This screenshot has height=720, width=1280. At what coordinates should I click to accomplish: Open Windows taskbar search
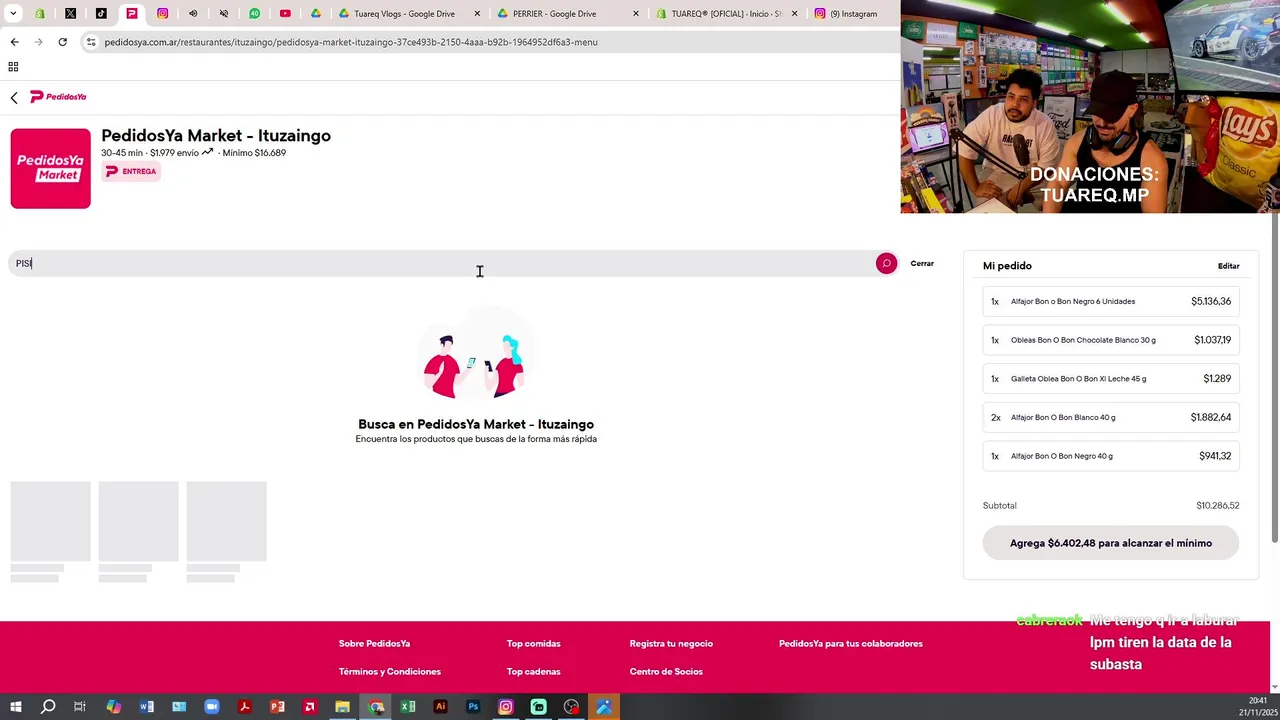tap(47, 707)
